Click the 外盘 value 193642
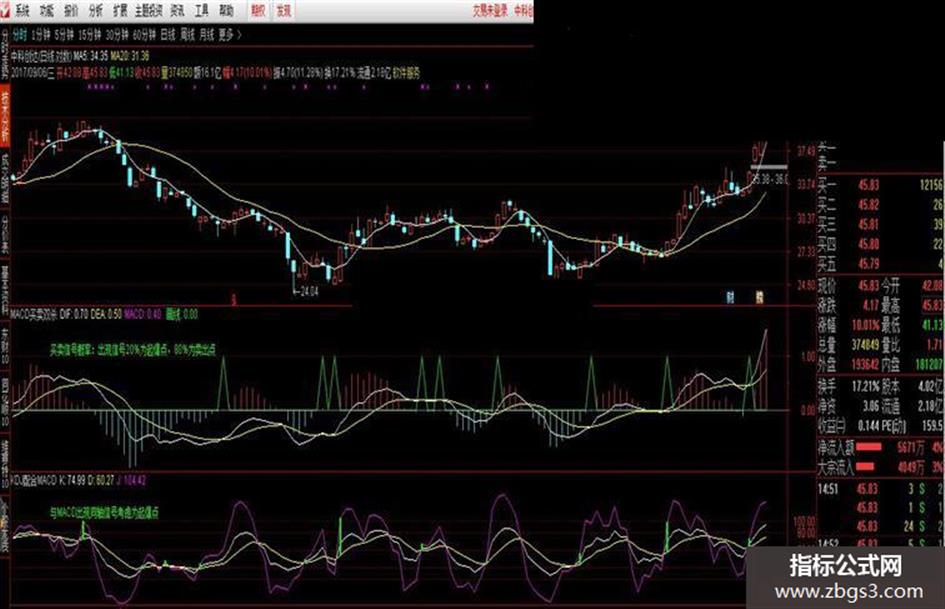 click(865, 364)
